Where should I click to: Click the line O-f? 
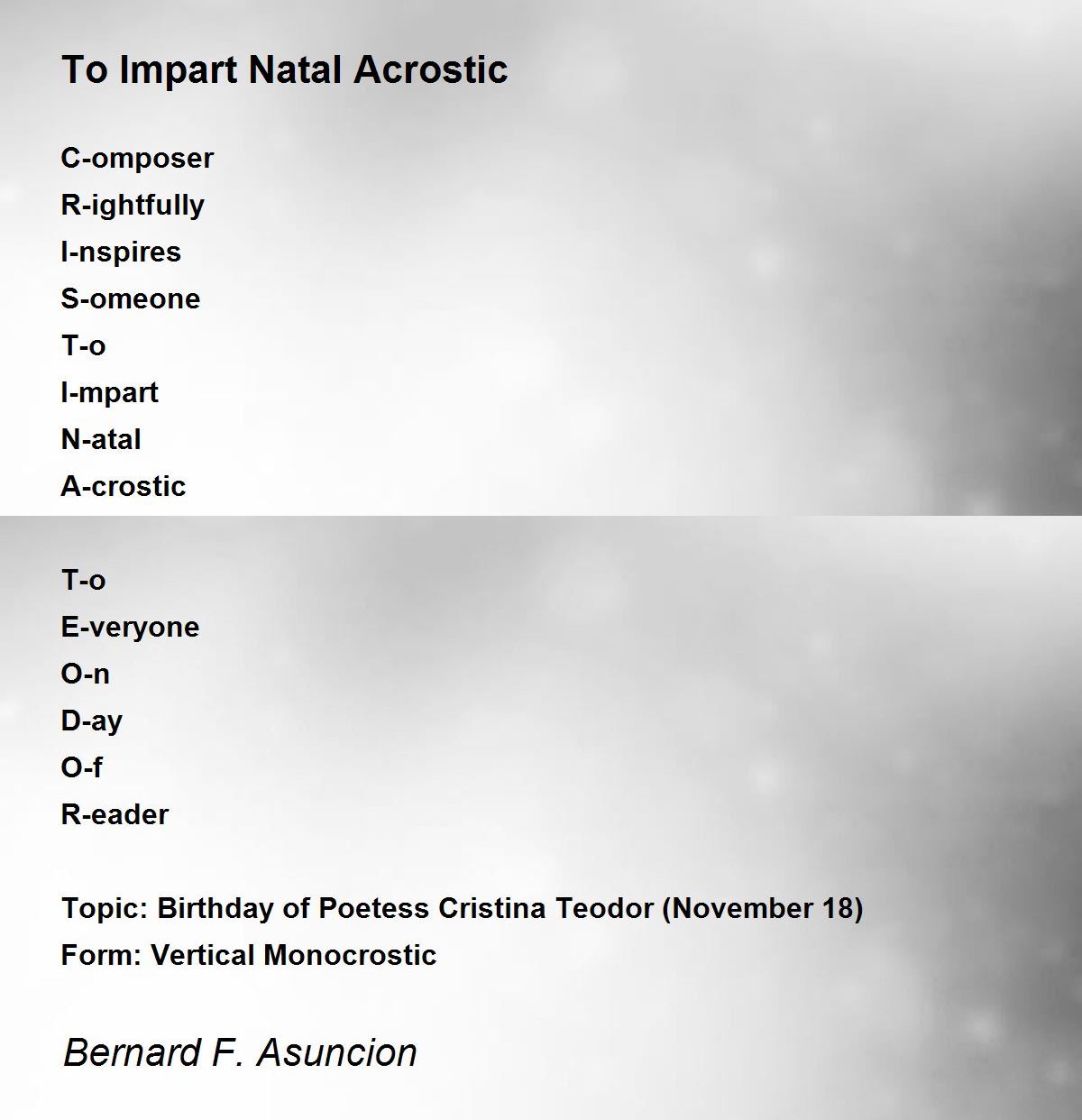(x=82, y=767)
